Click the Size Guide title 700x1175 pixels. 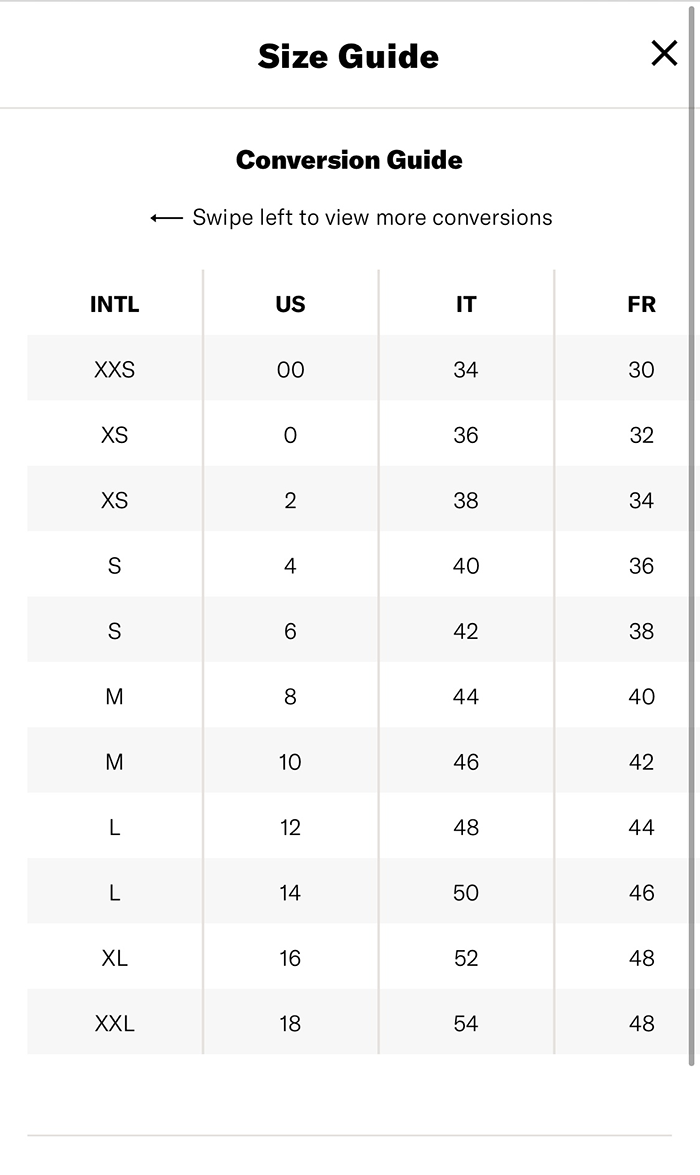click(348, 56)
